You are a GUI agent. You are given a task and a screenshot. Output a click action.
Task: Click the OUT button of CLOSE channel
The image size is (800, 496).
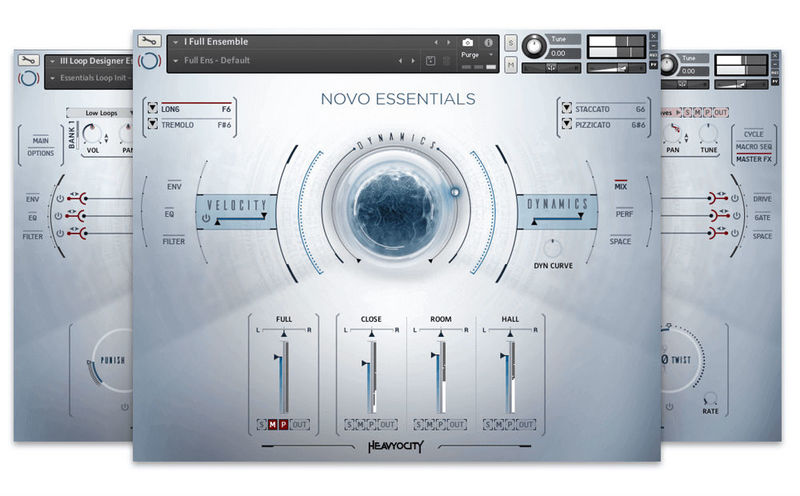(x=388, y=425)
